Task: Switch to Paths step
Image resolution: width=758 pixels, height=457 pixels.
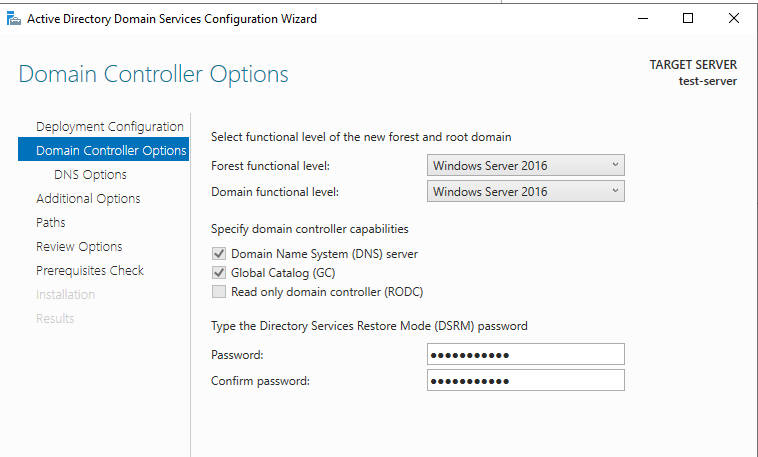Action: pyautogui.click(x=51, y=222)
